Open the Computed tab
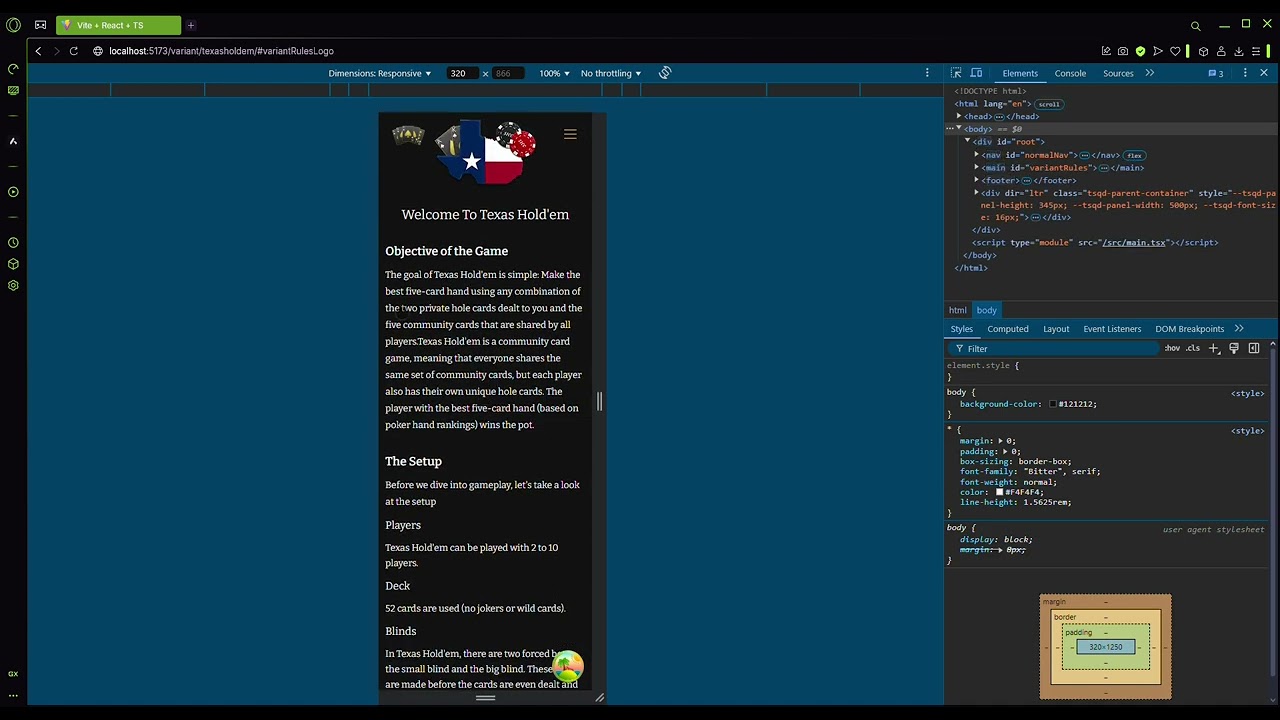 coord(1008,329)
